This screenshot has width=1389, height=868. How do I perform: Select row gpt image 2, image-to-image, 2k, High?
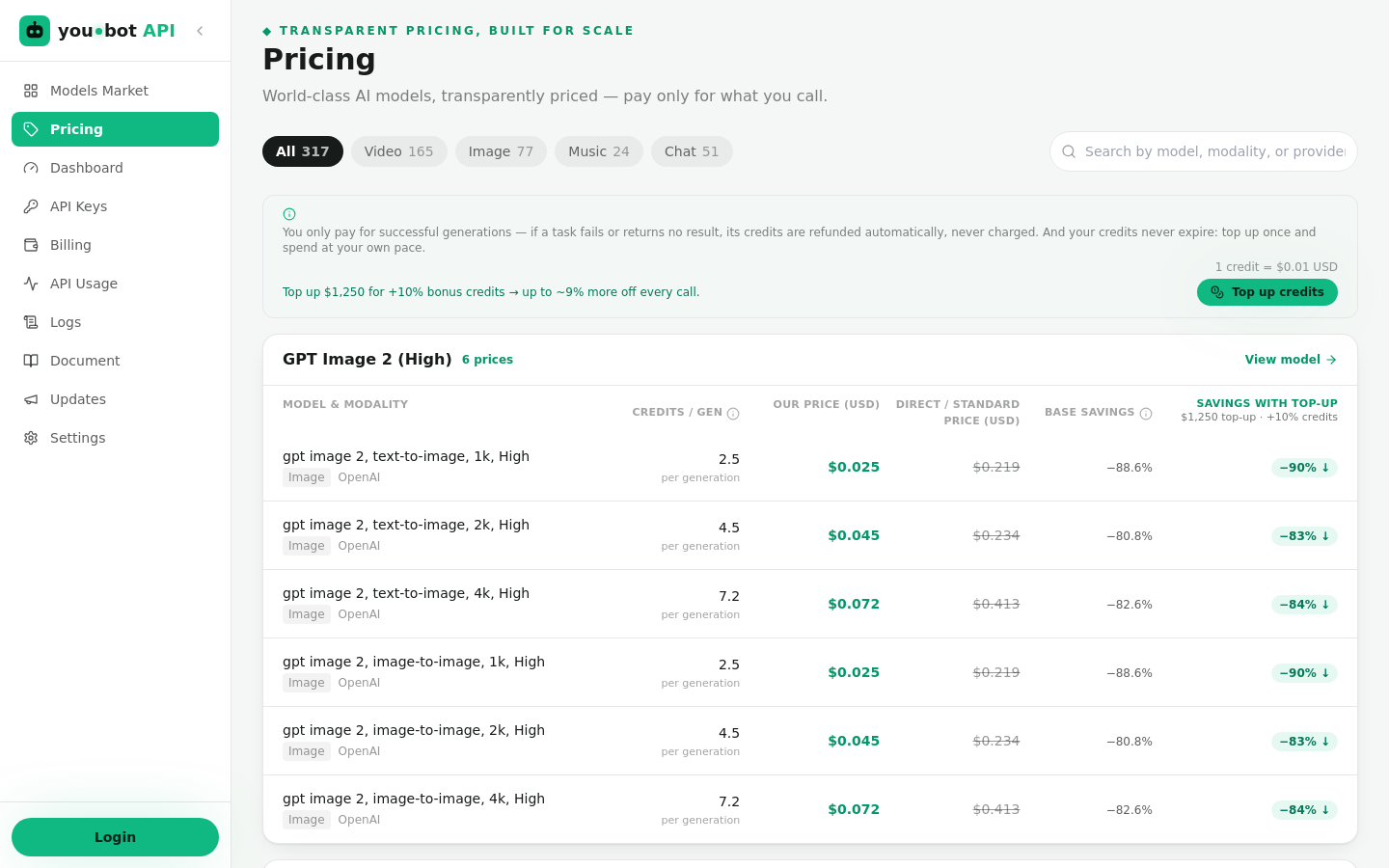[810, 741]
